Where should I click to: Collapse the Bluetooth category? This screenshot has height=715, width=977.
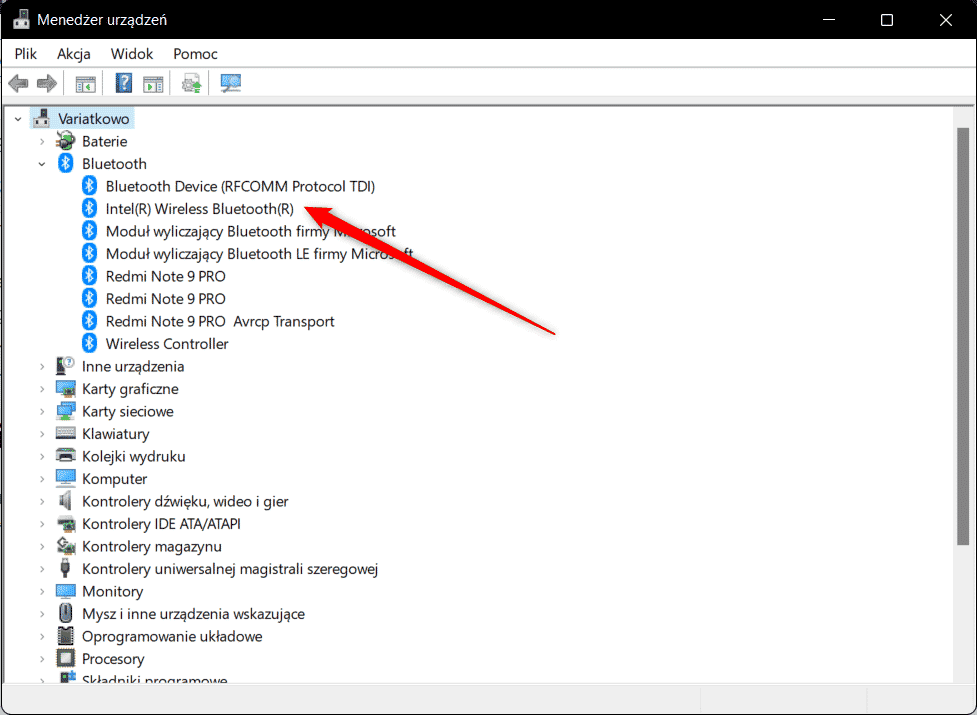(42, 164)
